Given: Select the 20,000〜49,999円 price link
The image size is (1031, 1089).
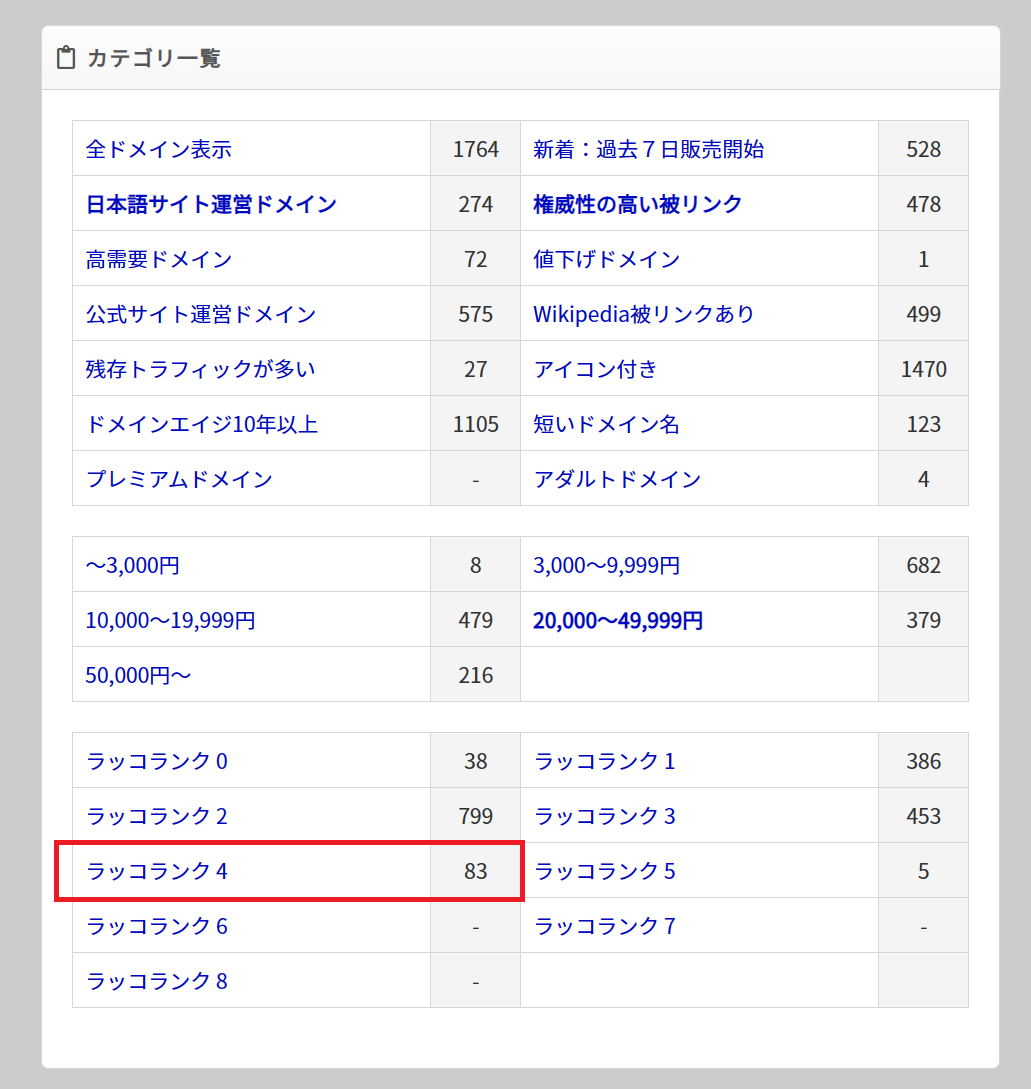Looking at the screenshot, I should point(617,621).
